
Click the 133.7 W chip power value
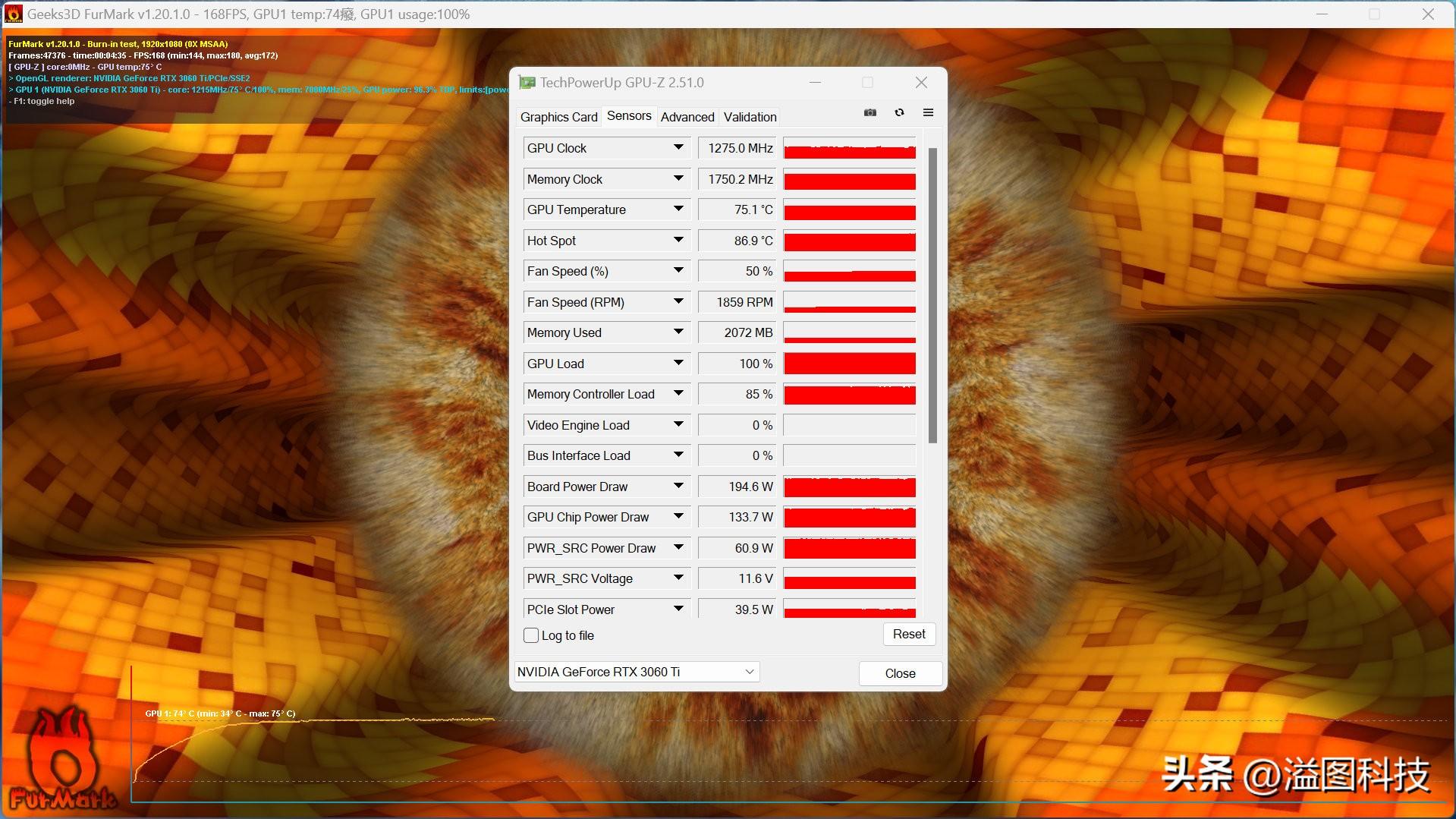[737, 517]
